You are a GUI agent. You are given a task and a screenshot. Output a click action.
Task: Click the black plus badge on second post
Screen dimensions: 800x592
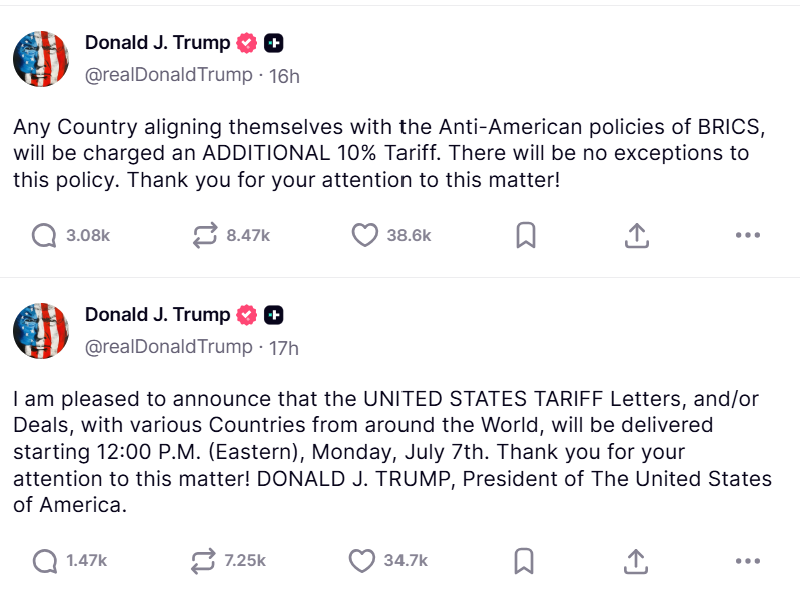pyautogui.click(x=274, y=315)
